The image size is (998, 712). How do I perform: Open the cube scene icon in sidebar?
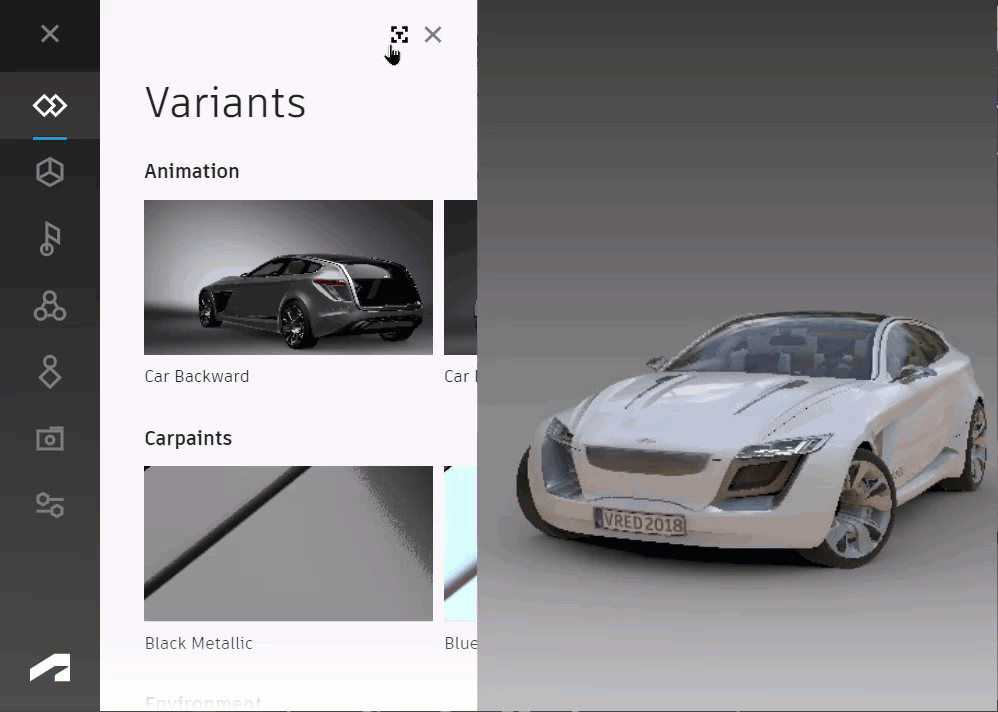(50, 172)
